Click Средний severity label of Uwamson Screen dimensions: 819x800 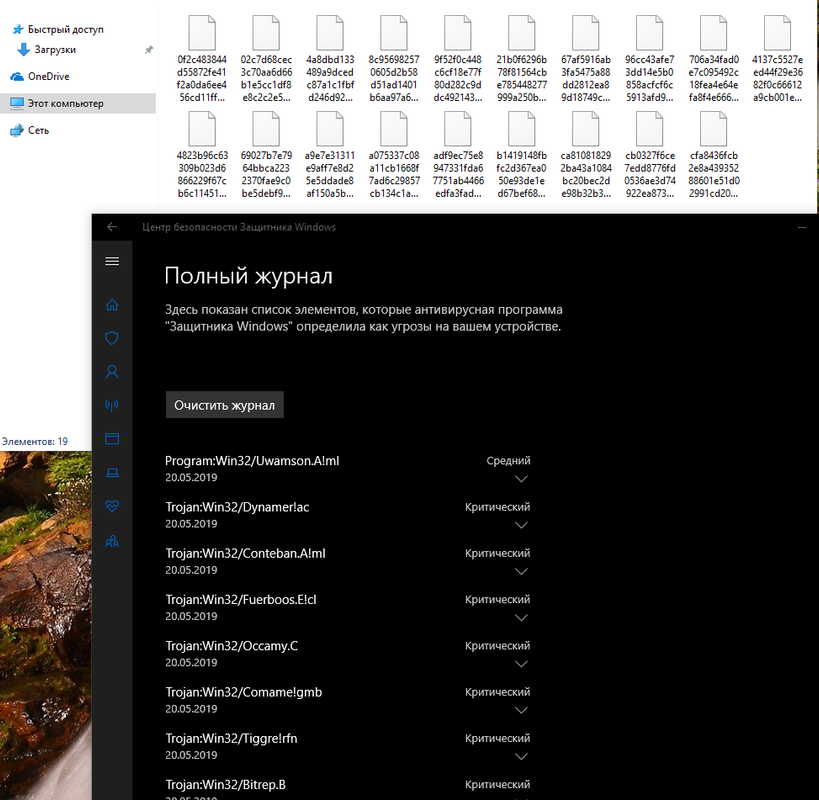508,461
